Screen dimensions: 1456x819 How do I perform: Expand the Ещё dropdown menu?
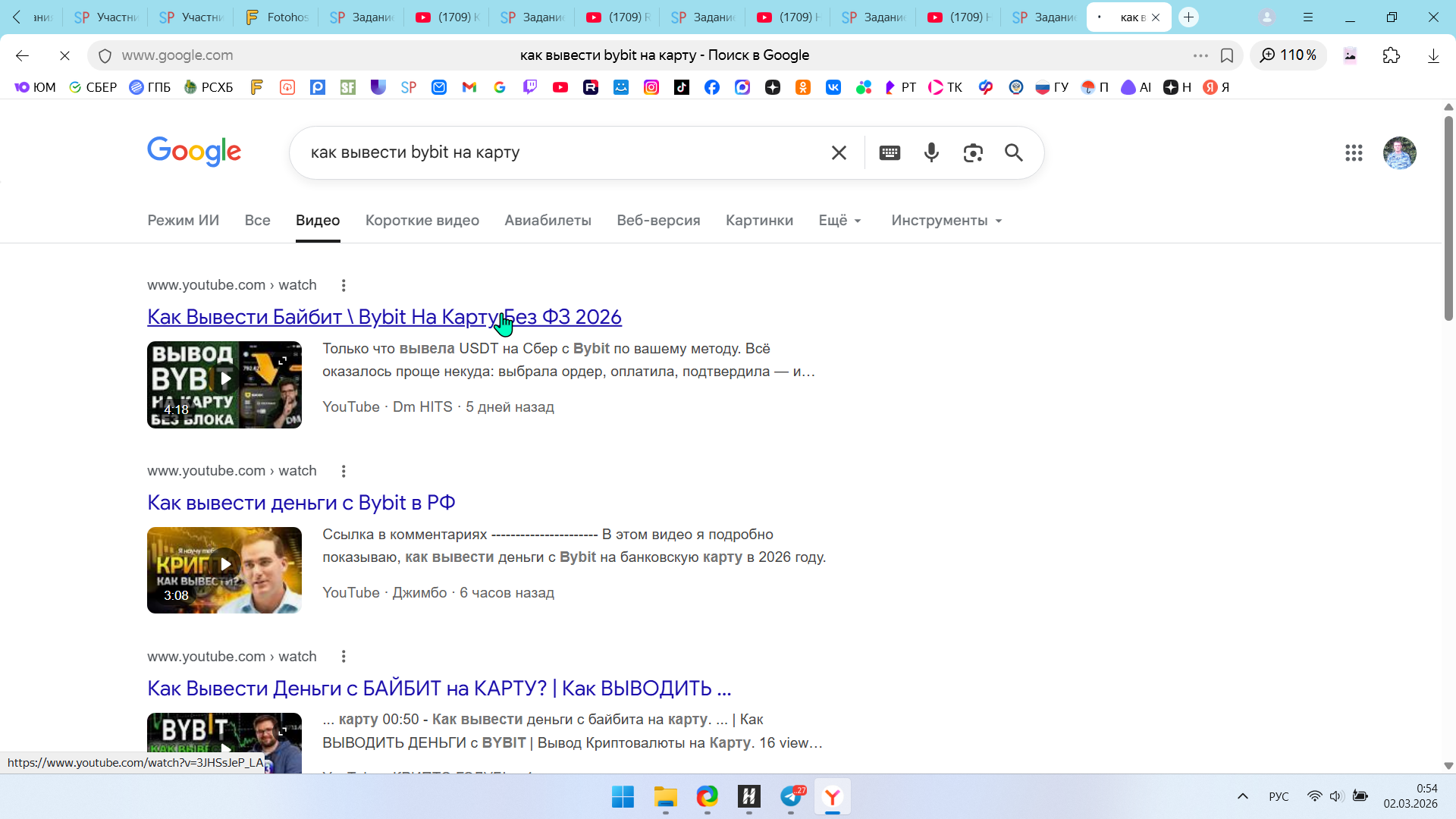point(839,221)
